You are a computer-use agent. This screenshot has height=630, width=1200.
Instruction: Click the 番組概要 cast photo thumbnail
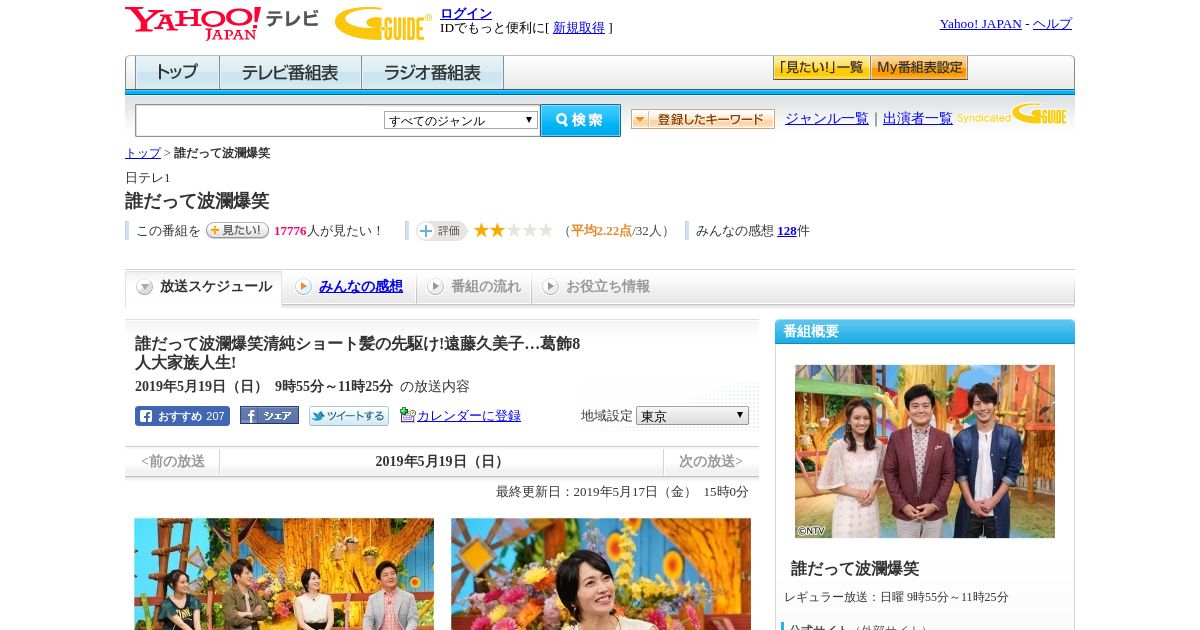coord(925,451)
